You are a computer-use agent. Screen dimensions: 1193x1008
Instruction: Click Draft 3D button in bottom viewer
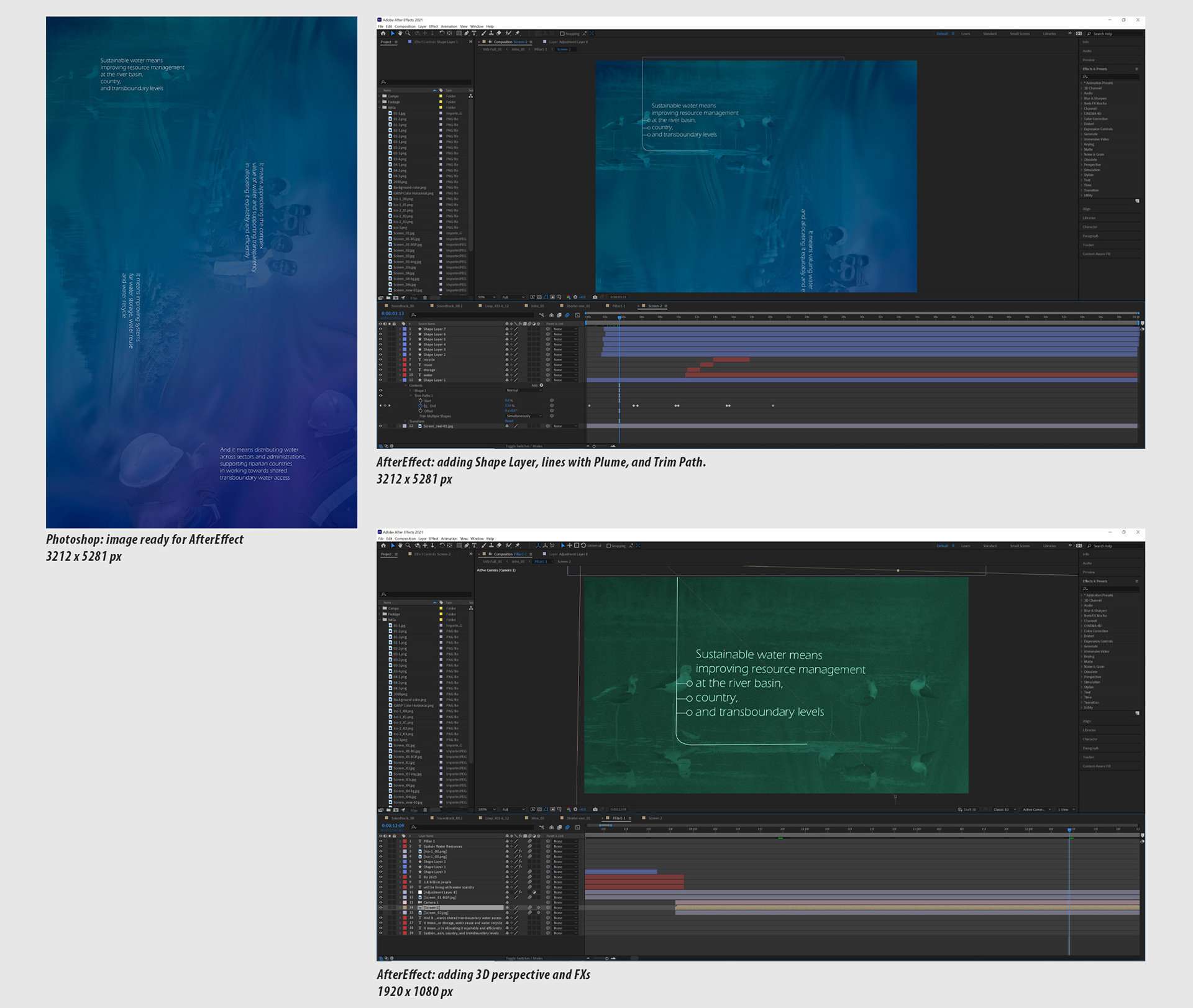[967, 809]
